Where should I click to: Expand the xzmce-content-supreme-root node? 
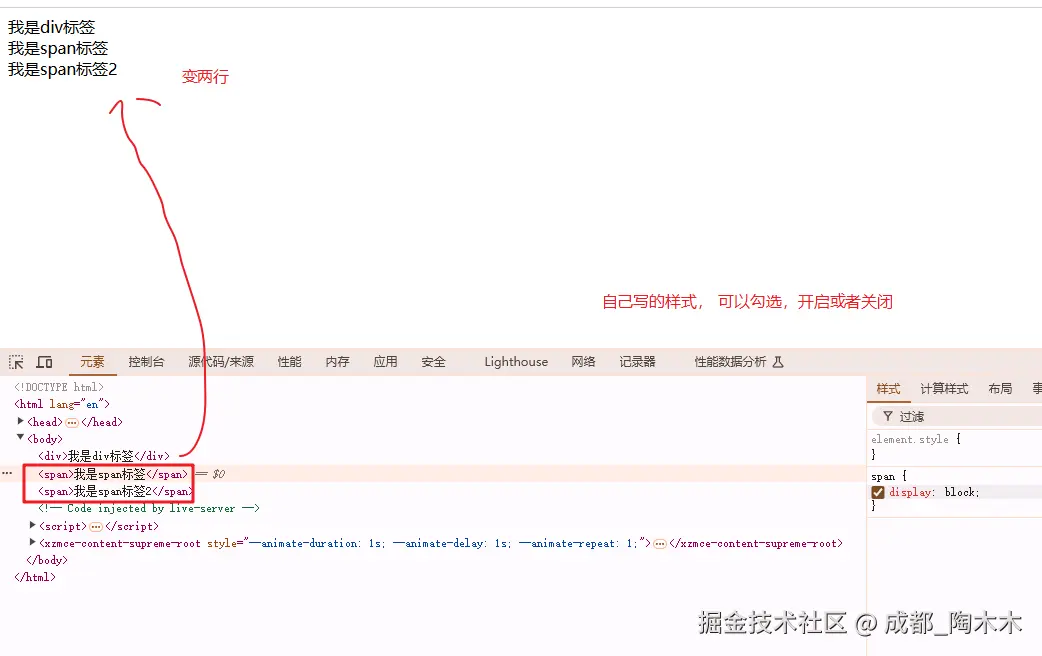pyautogui.click(x=33, y=542)
